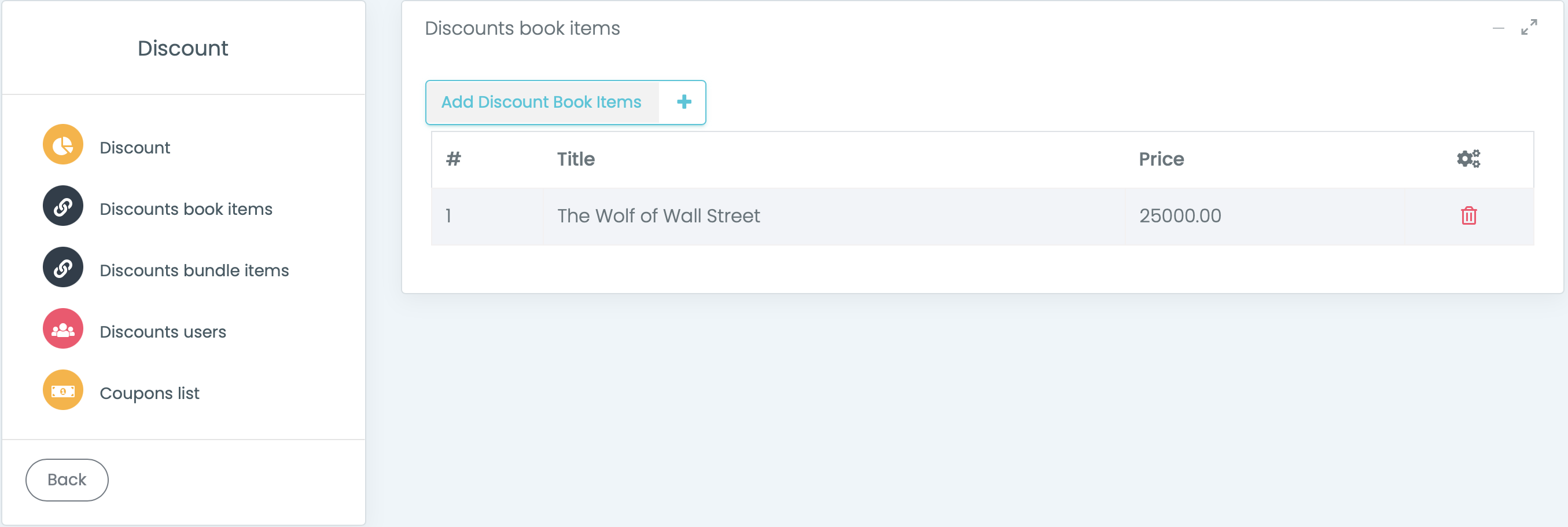The height and width of the screenshot is (527, 1568).
Task: Click the link icon beside Discounts bundle items
Action: [62, 268]
